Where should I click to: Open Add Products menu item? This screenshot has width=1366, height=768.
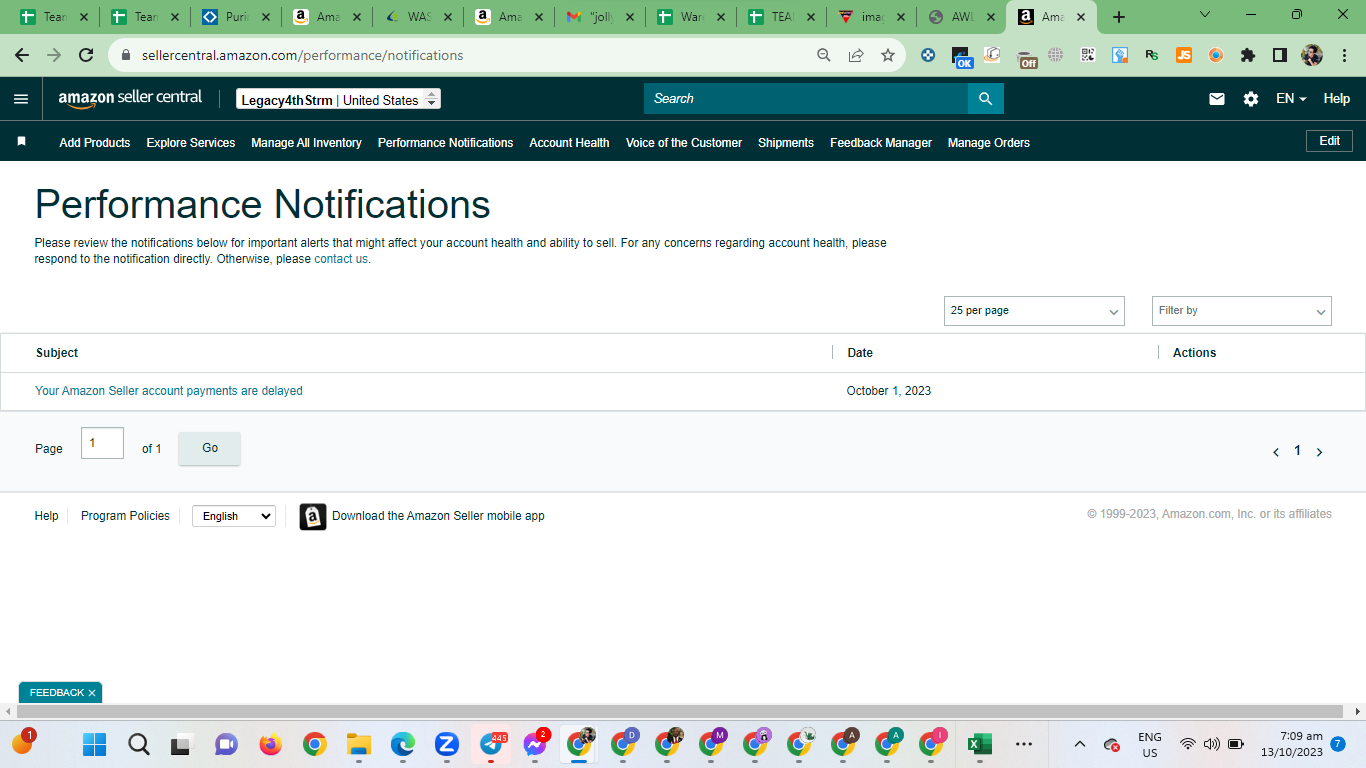pyautogui.click(x=95, y=143)
